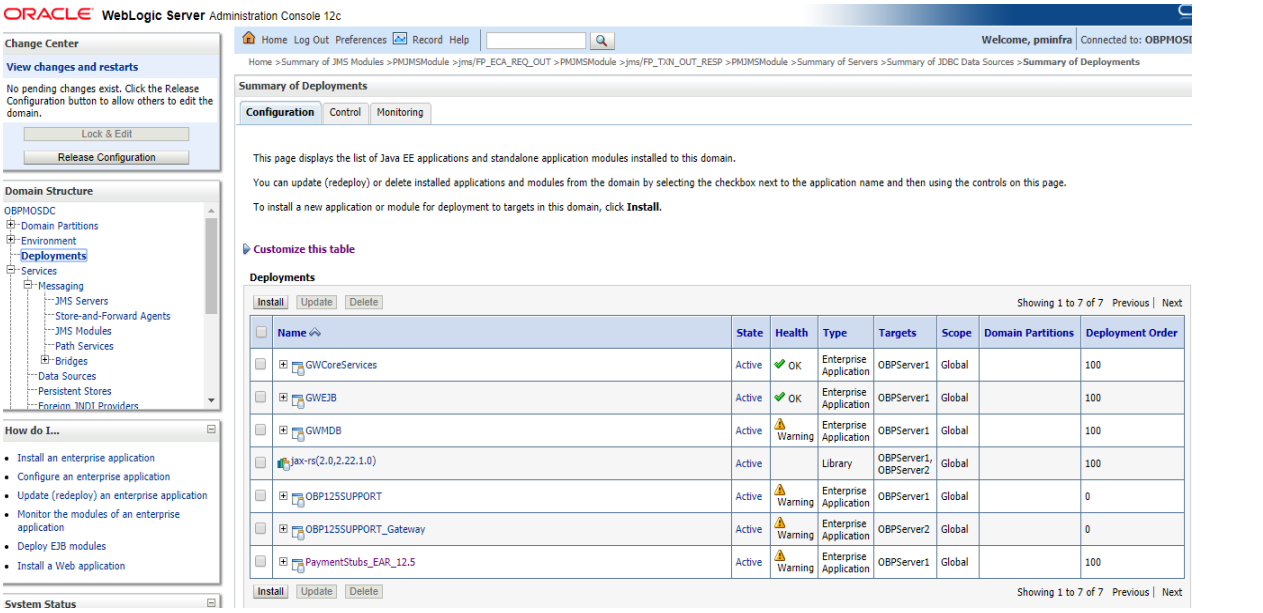
Task: Click the GWCoreServices application icon
Action: 298,366
